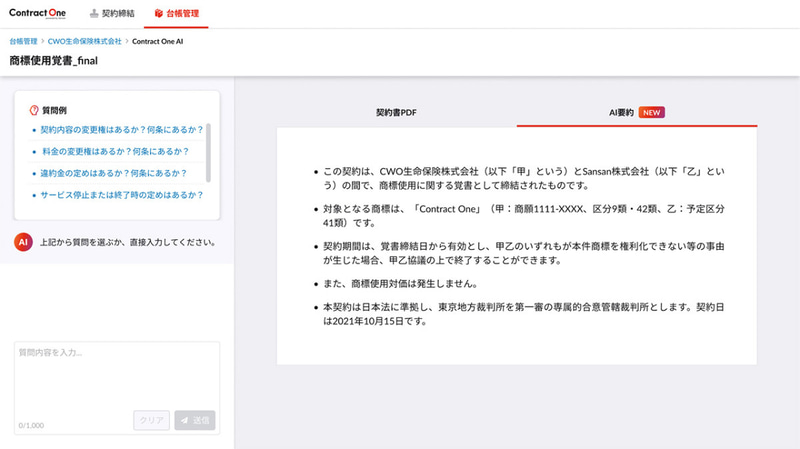Click summary line starting 本契約は日本法に準拠し
The height and width of the screenshot is (449, 800).
(x=524, y=314)
